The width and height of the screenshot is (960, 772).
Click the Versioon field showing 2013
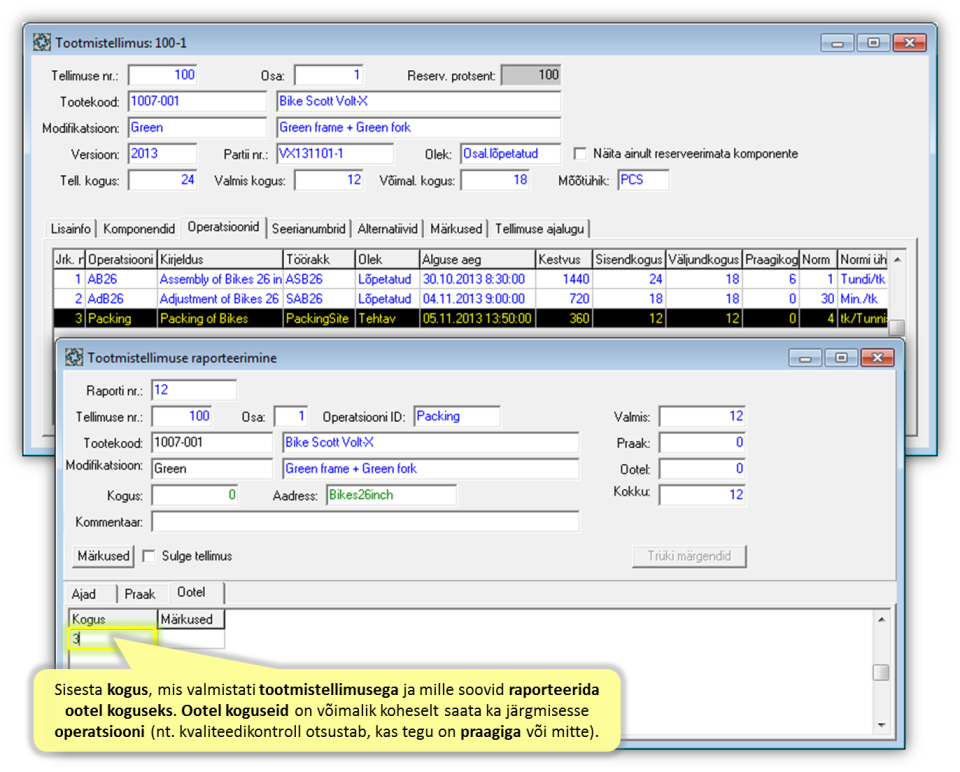tap(162, 154)
